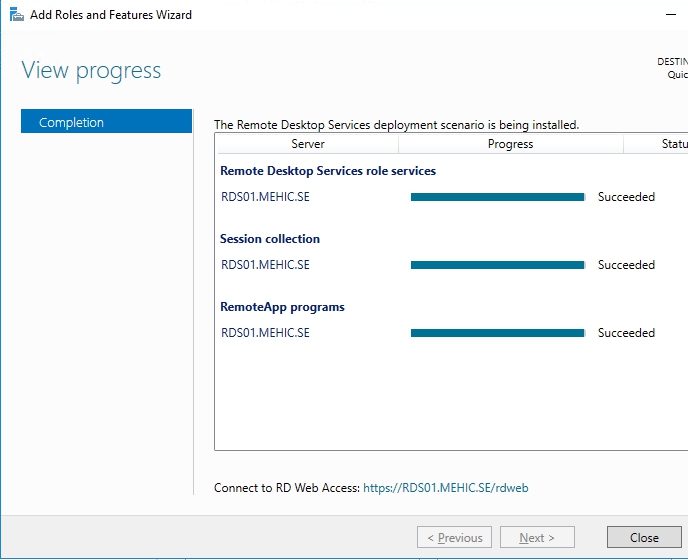Click the Server column header
This screenshot has height=560, width=688.
coord(307,144)
